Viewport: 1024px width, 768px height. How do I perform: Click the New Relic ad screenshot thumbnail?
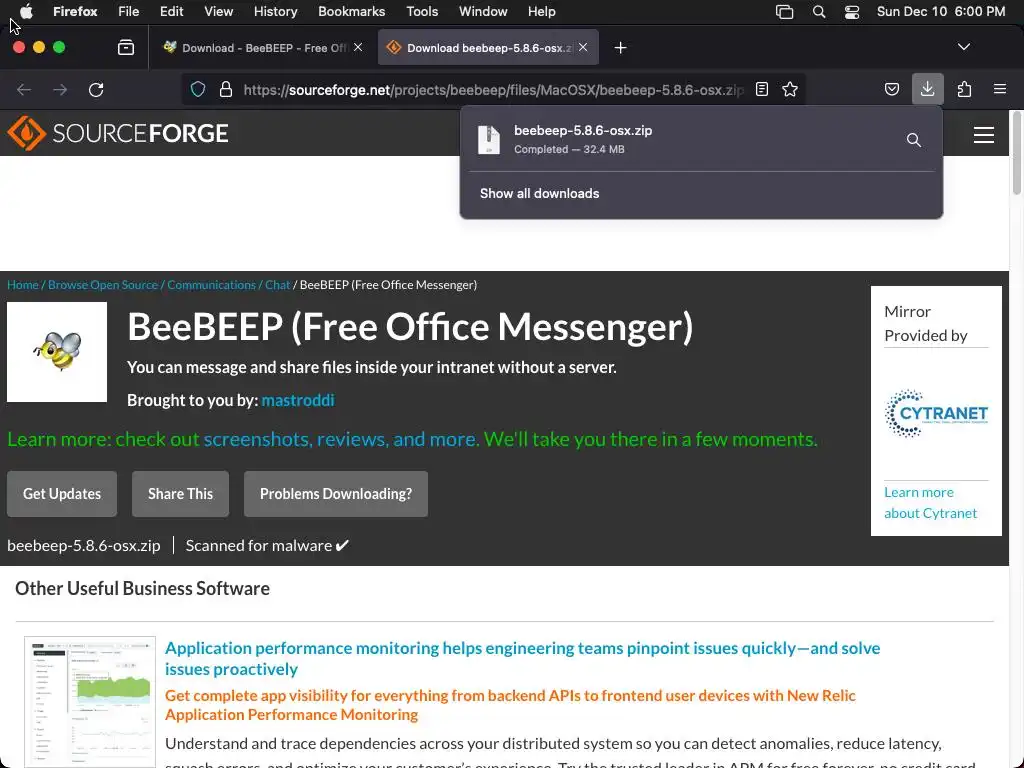[89, 702]
